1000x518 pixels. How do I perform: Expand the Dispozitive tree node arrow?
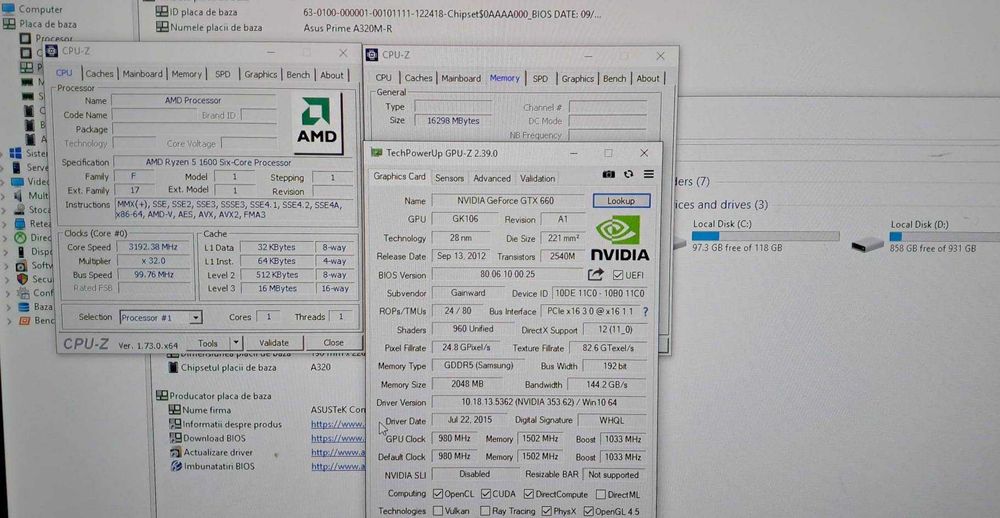click(x=8, y=251)
